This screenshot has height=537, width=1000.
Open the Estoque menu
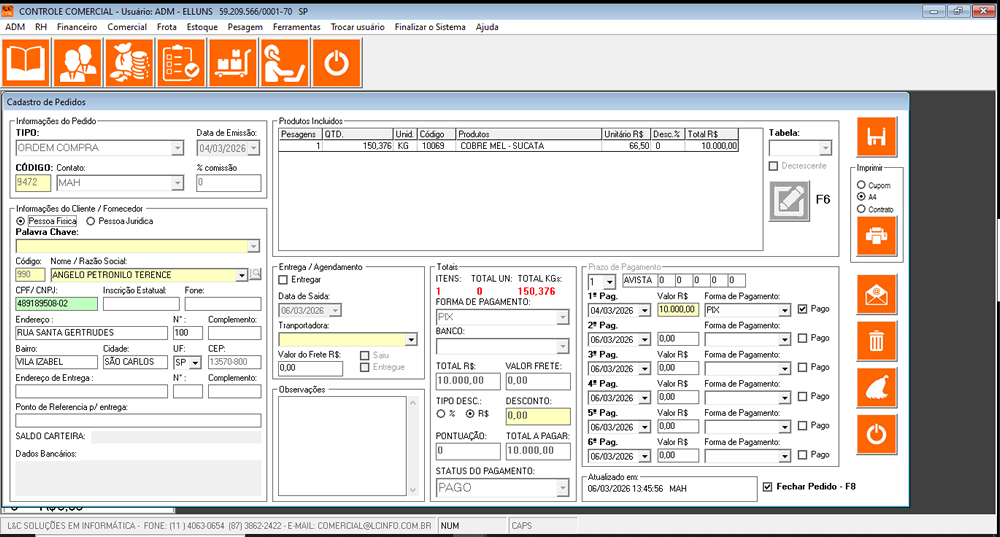202,27
